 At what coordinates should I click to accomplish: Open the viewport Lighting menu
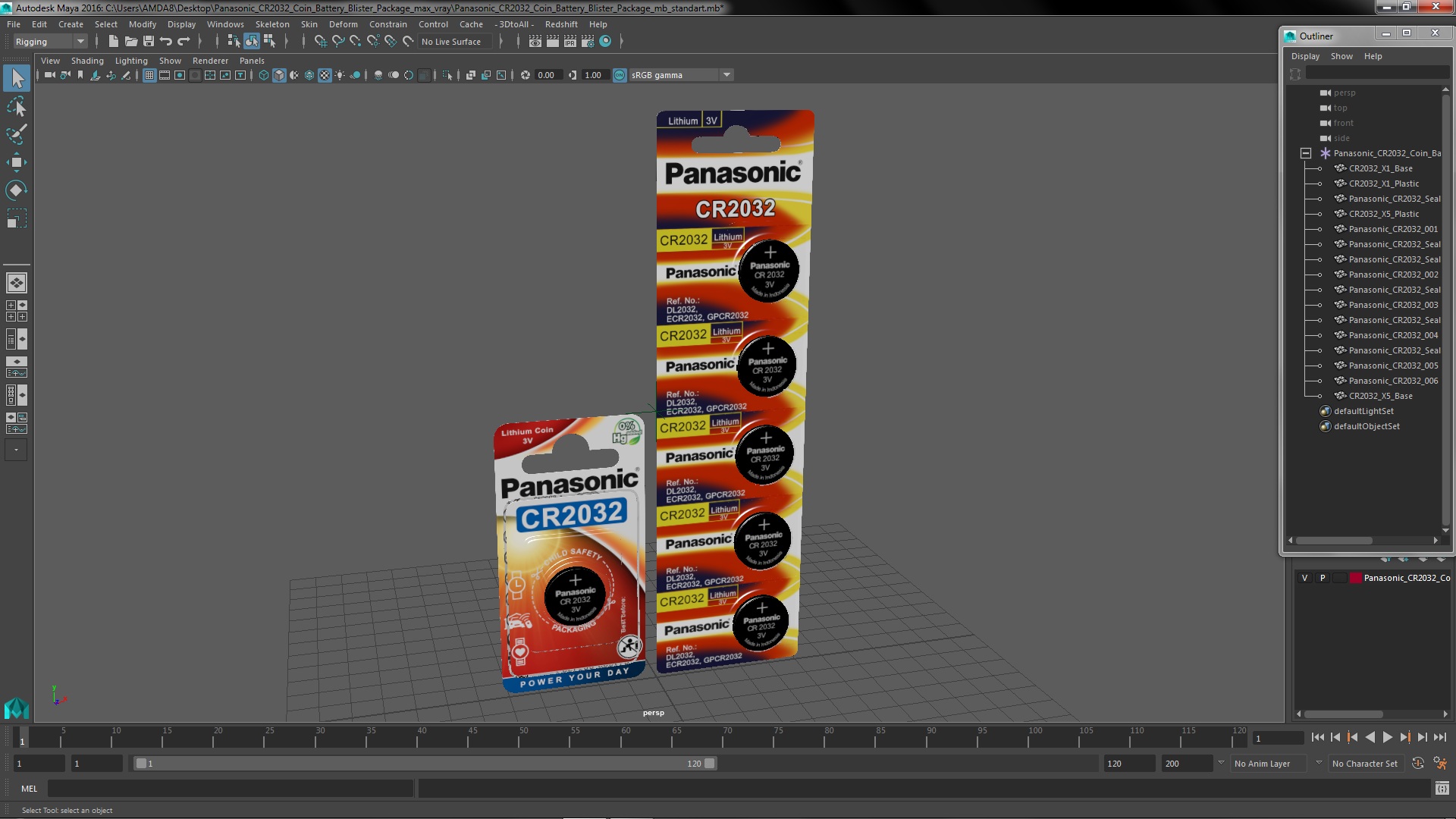131,61
